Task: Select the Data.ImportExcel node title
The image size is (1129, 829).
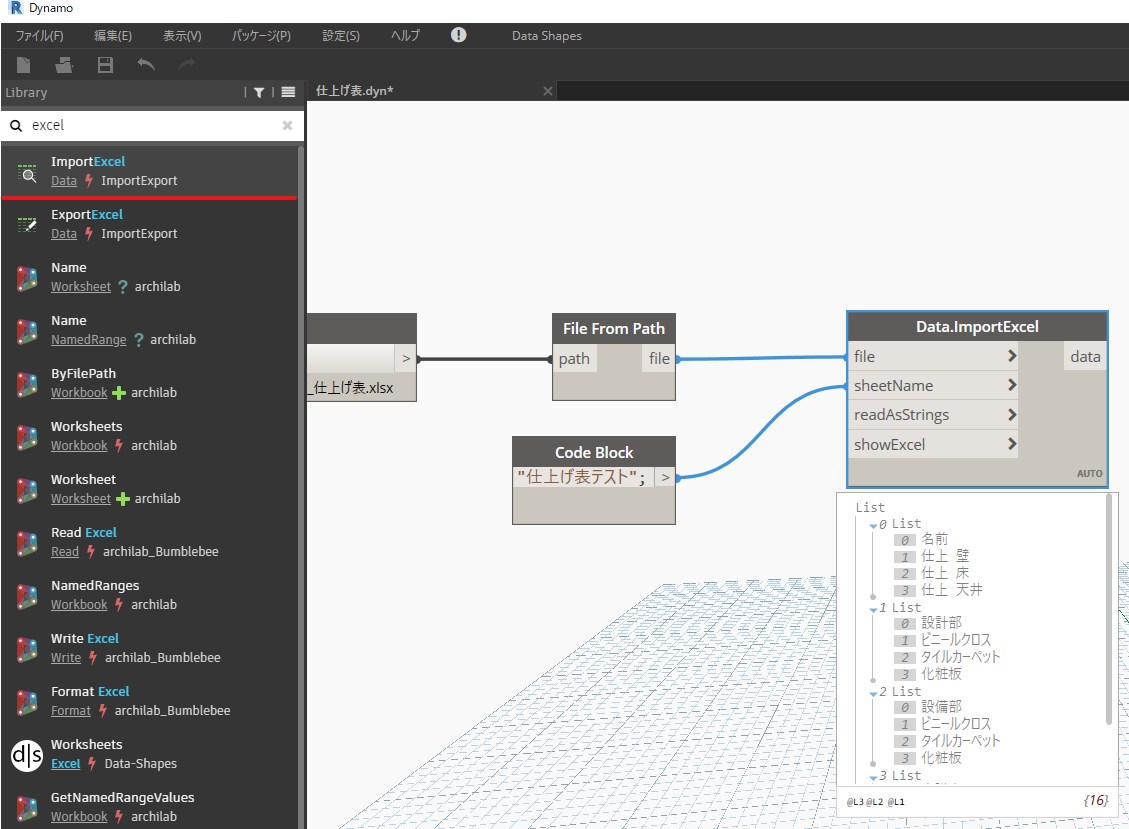Action: click(x=977, y=327)
